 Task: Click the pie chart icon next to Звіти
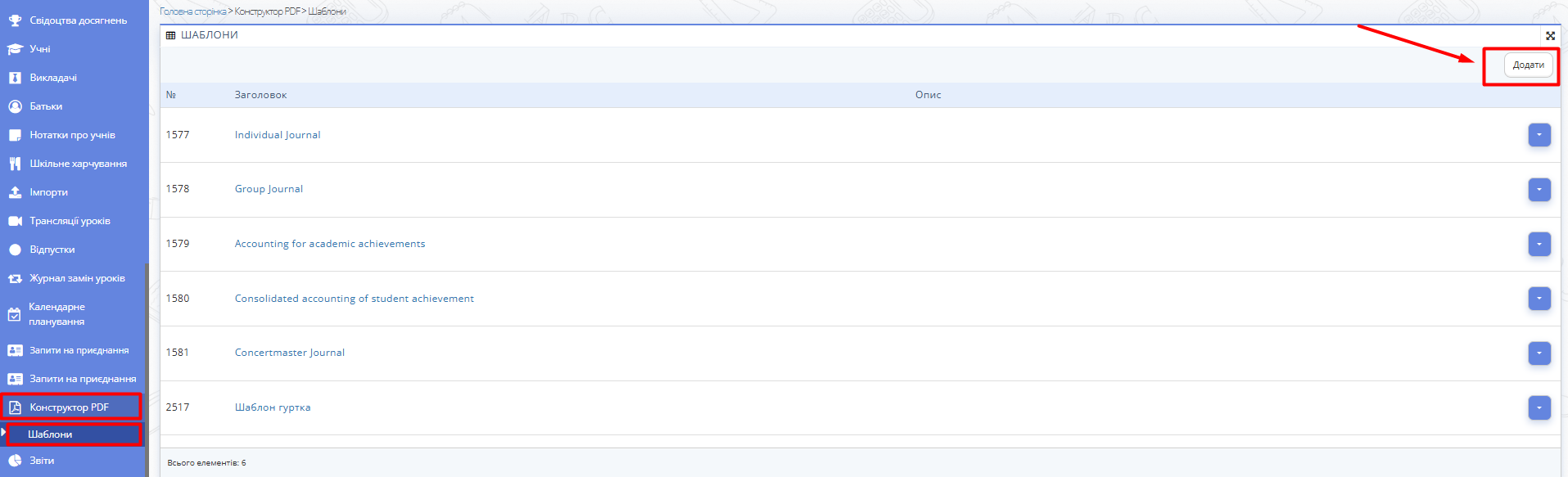coord(15,461)
